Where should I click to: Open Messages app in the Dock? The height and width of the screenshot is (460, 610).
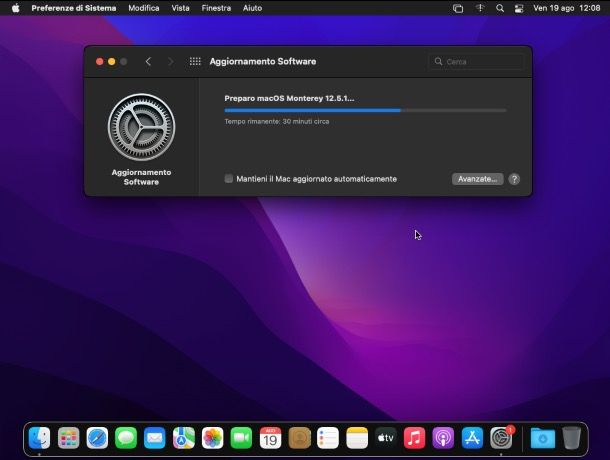126,438
